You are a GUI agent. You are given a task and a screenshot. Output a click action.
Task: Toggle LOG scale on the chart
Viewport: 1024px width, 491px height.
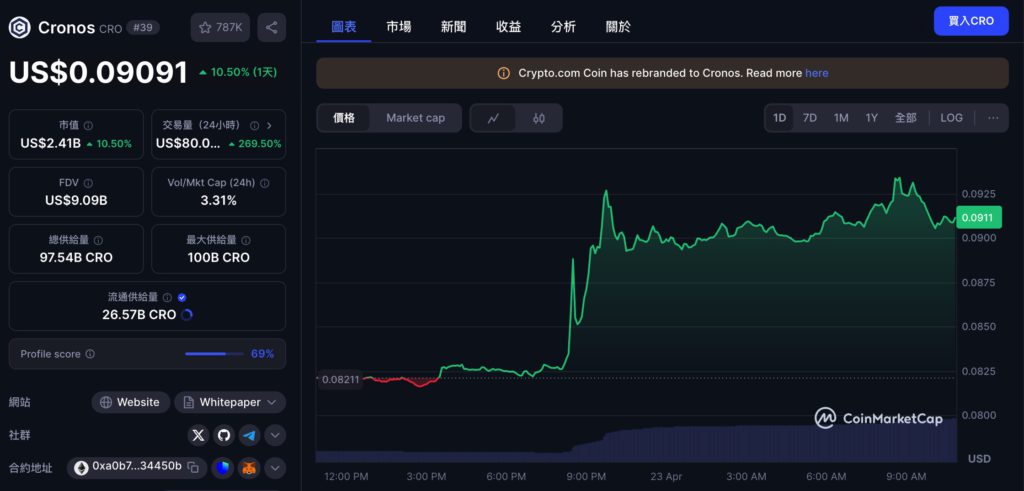[x=951, y=118]
